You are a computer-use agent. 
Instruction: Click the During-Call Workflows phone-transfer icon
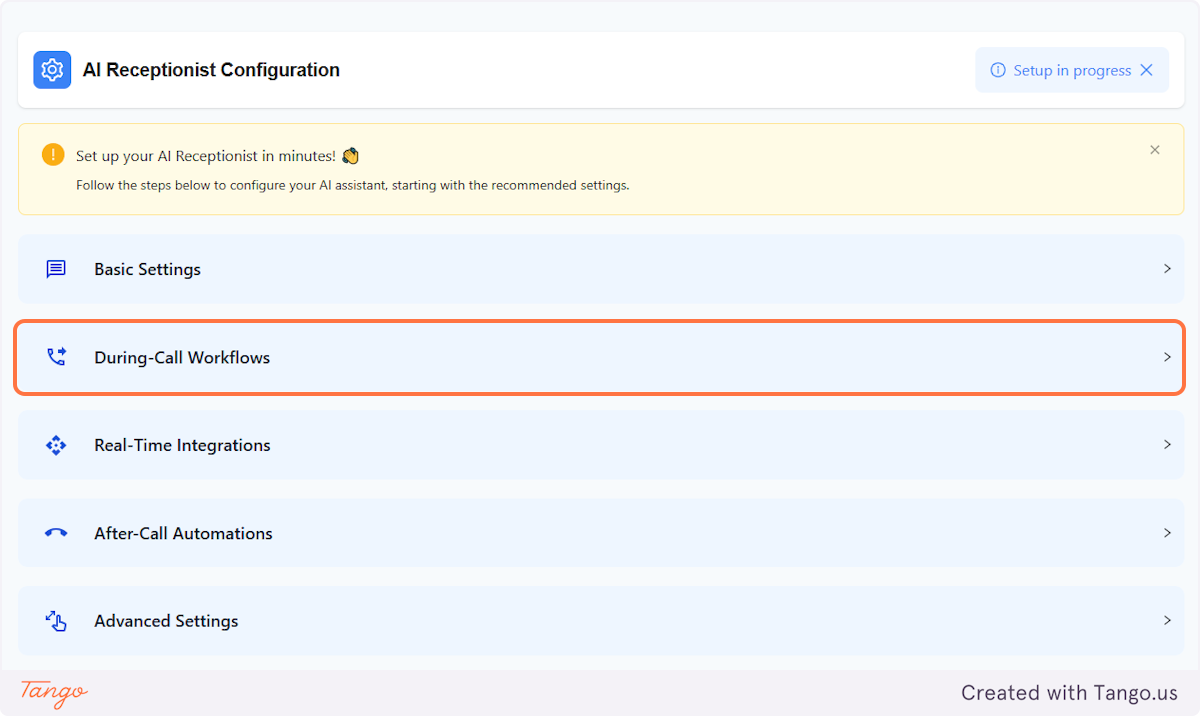[x=57, y=356]
